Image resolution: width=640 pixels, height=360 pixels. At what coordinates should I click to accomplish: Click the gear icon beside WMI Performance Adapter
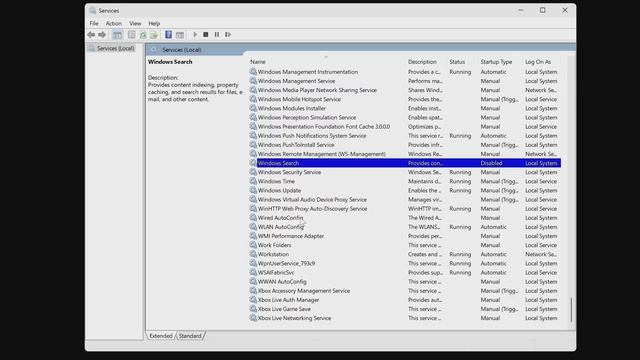point(253,236)
